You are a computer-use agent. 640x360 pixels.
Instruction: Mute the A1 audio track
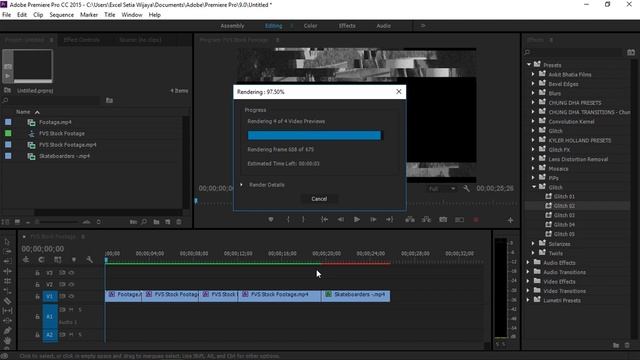click(x=71, y=310)
